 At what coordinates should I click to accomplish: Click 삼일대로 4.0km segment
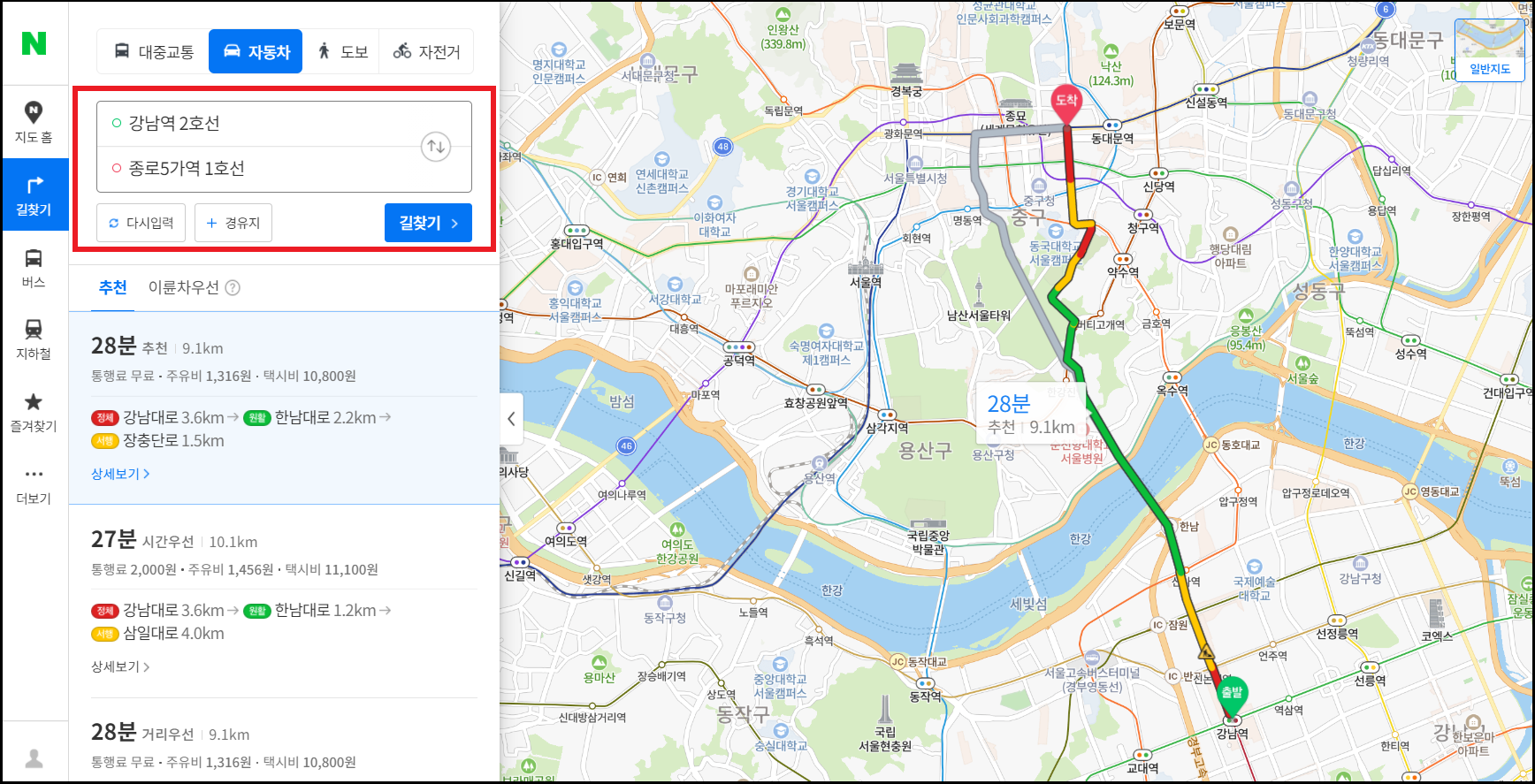pos(173,633)
